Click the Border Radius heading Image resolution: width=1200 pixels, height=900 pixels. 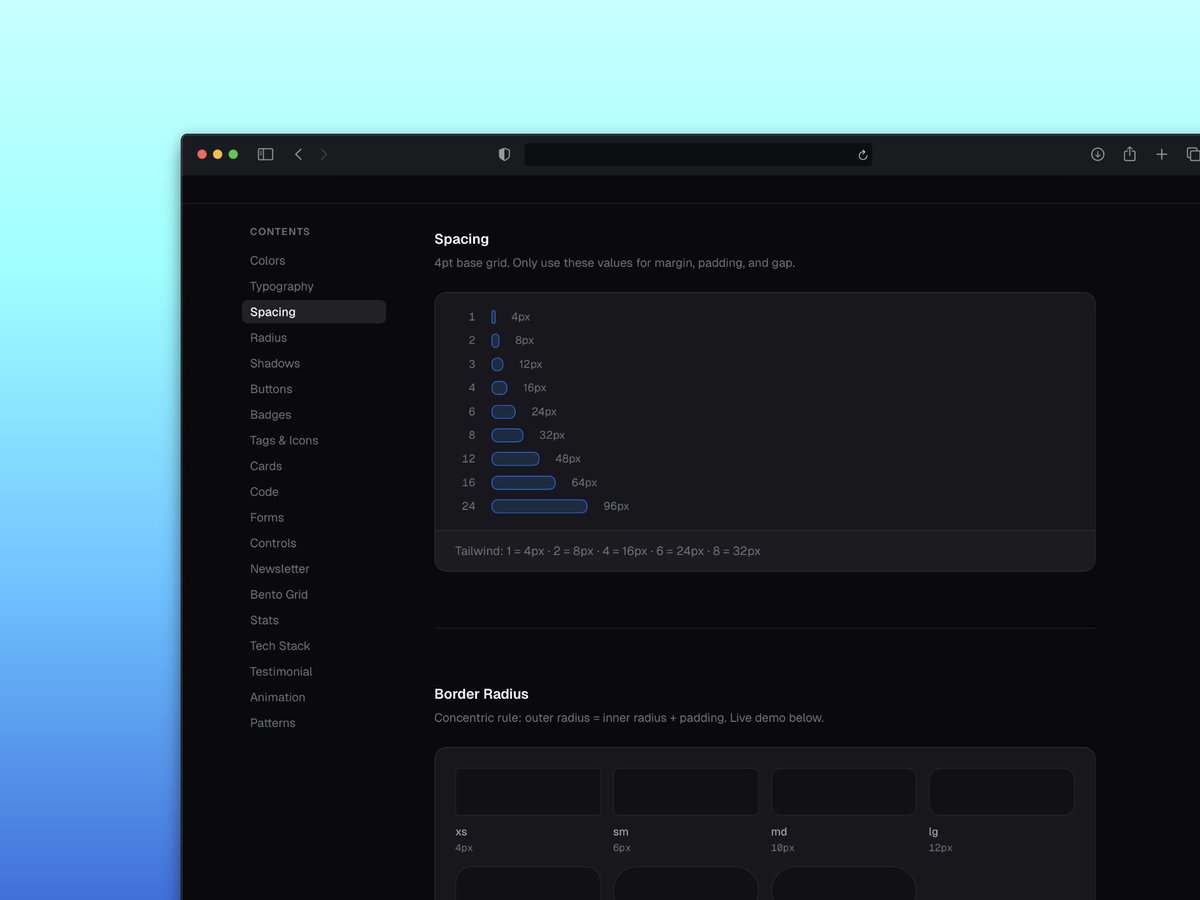pos(482,694)
